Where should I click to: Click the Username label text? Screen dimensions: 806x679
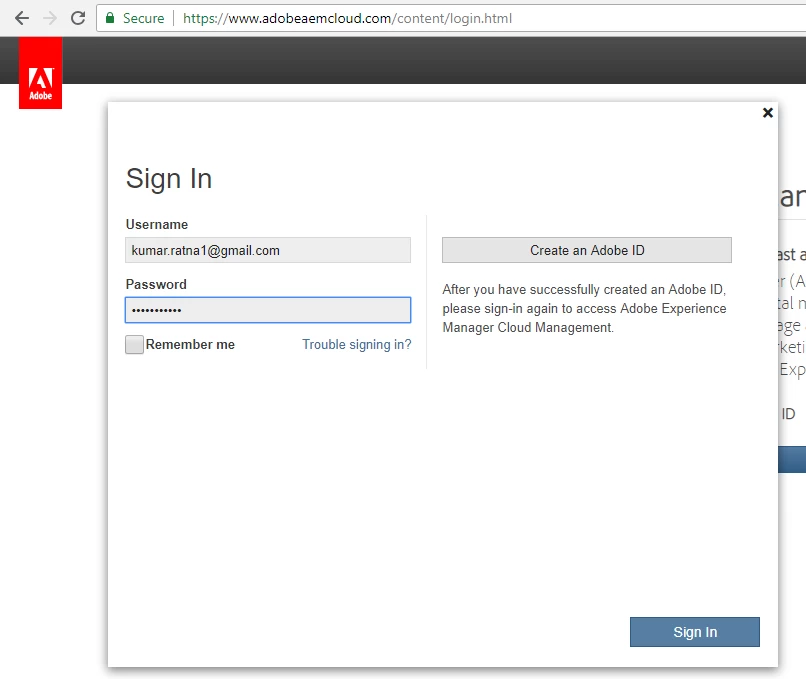[157, 225]
